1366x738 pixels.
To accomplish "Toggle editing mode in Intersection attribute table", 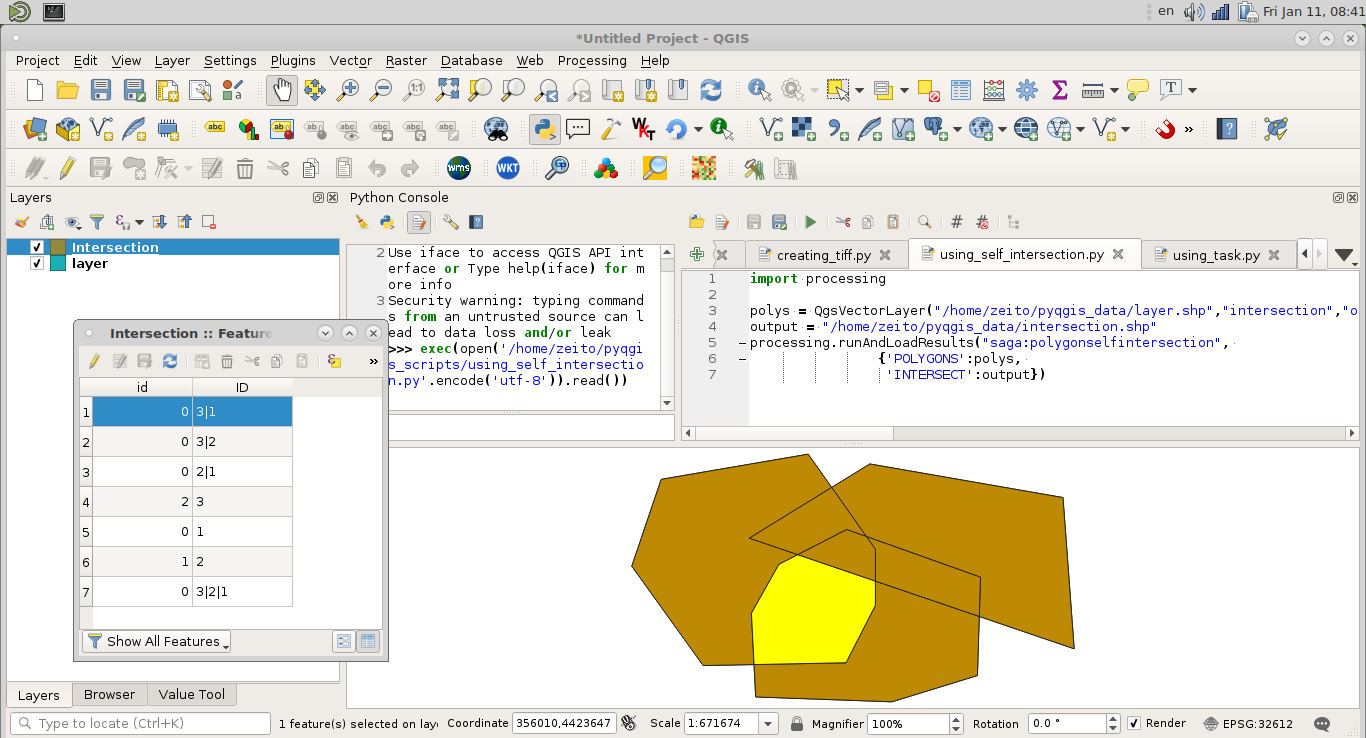I will [93, 361].
